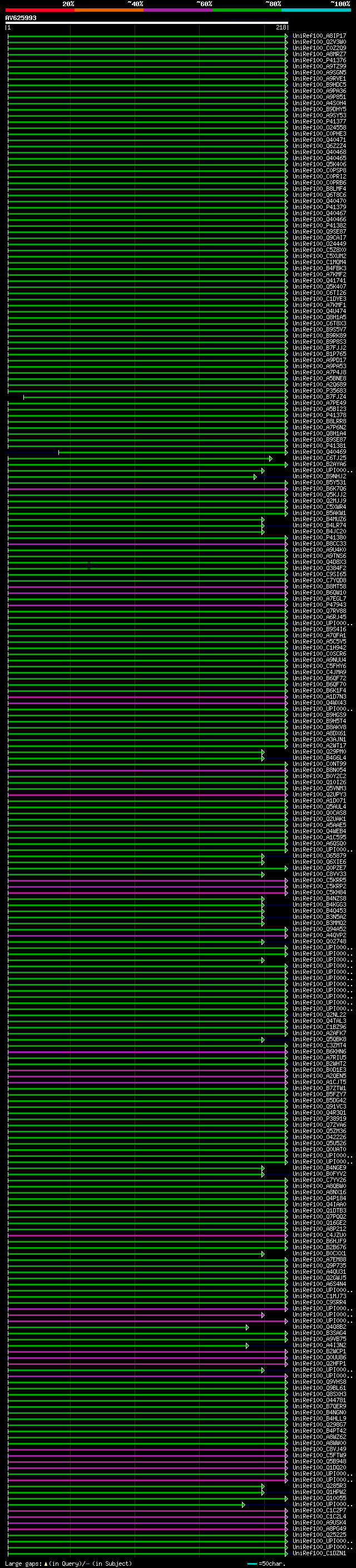
Task: Click the cyan ~100% identity legend bar
Action: 316,11
